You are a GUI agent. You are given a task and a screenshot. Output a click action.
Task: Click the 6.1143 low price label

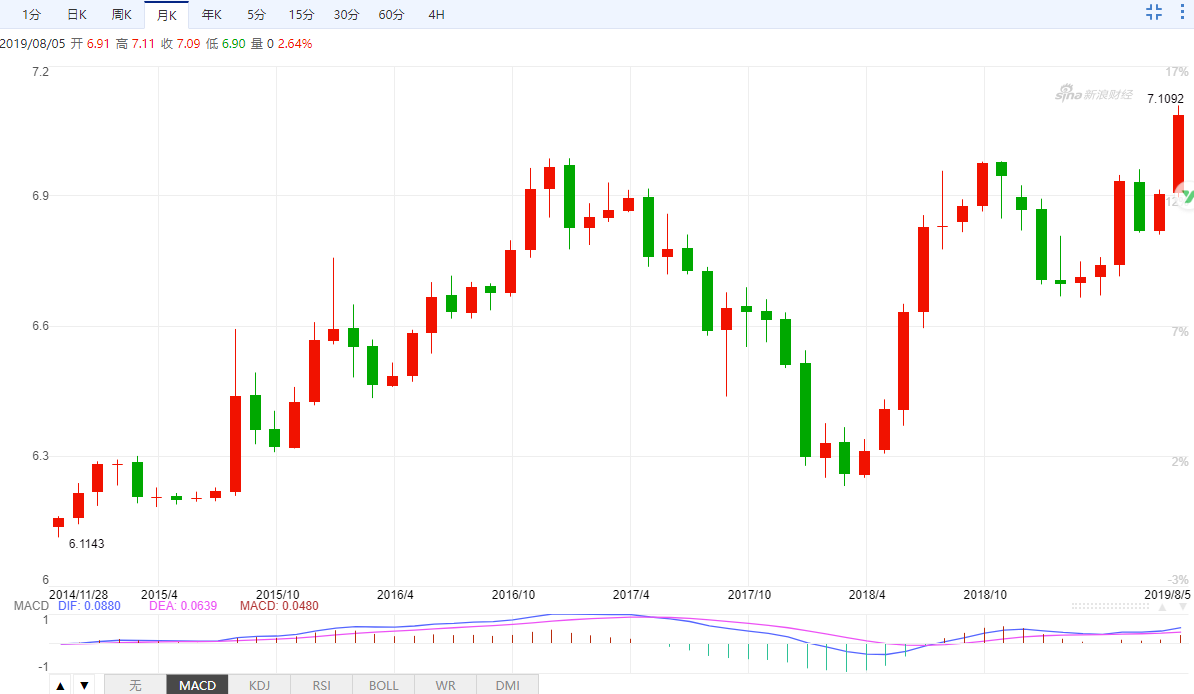click(x=86, y=543)
